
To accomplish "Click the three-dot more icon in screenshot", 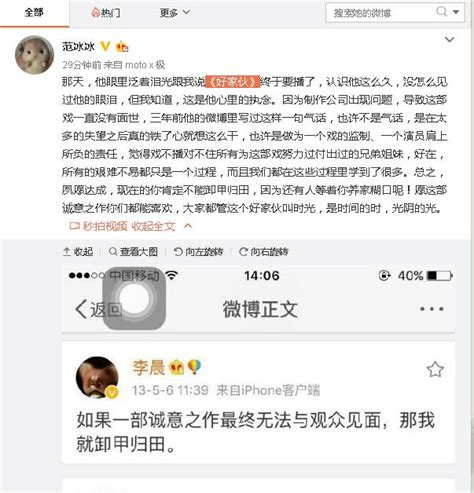I will [x=432, y=309].
